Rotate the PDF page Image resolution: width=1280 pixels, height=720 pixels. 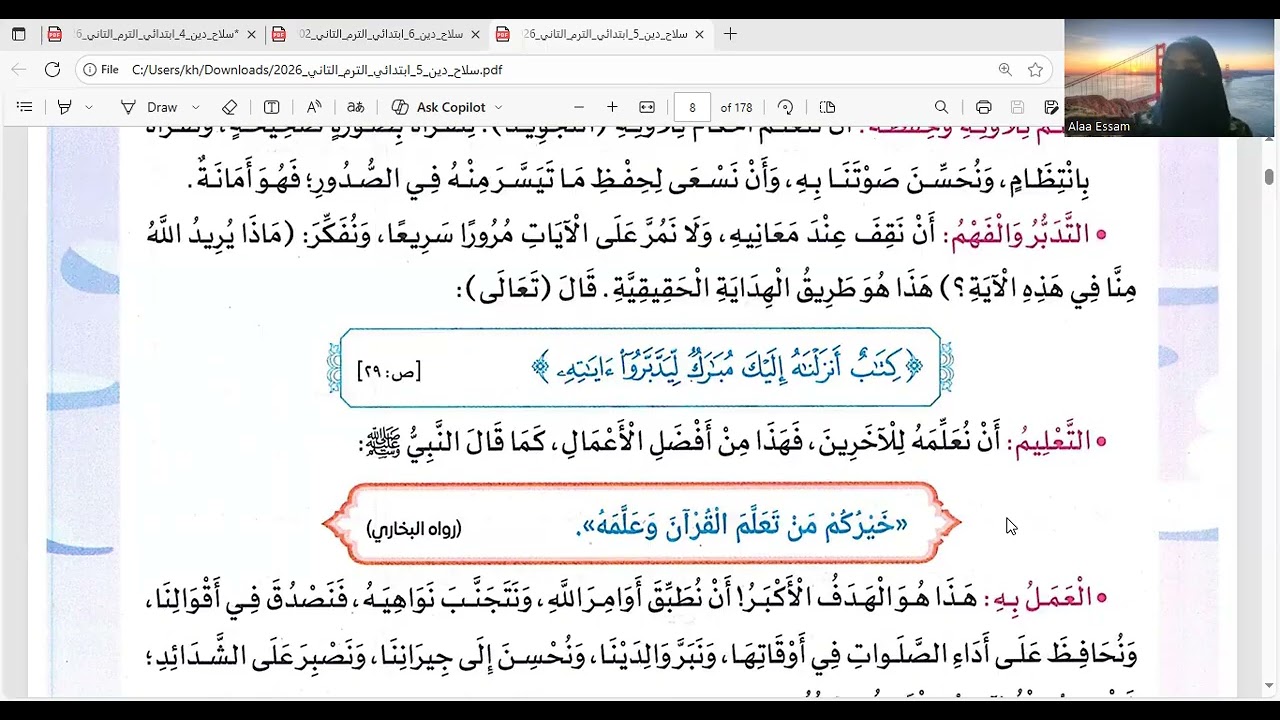(785, 107)
